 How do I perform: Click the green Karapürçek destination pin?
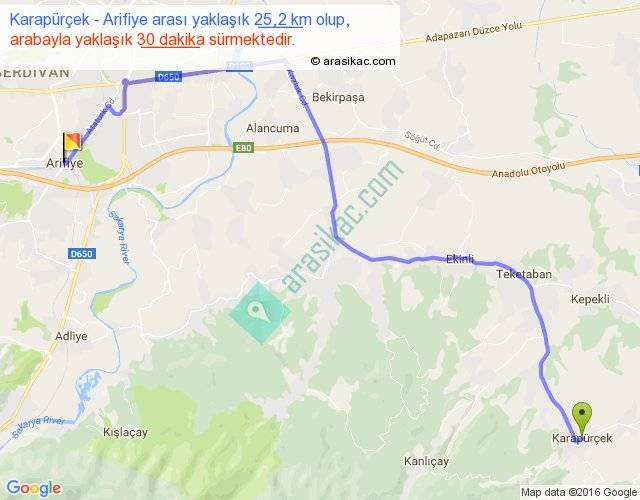pyautogui.click(x=582, y=418)
